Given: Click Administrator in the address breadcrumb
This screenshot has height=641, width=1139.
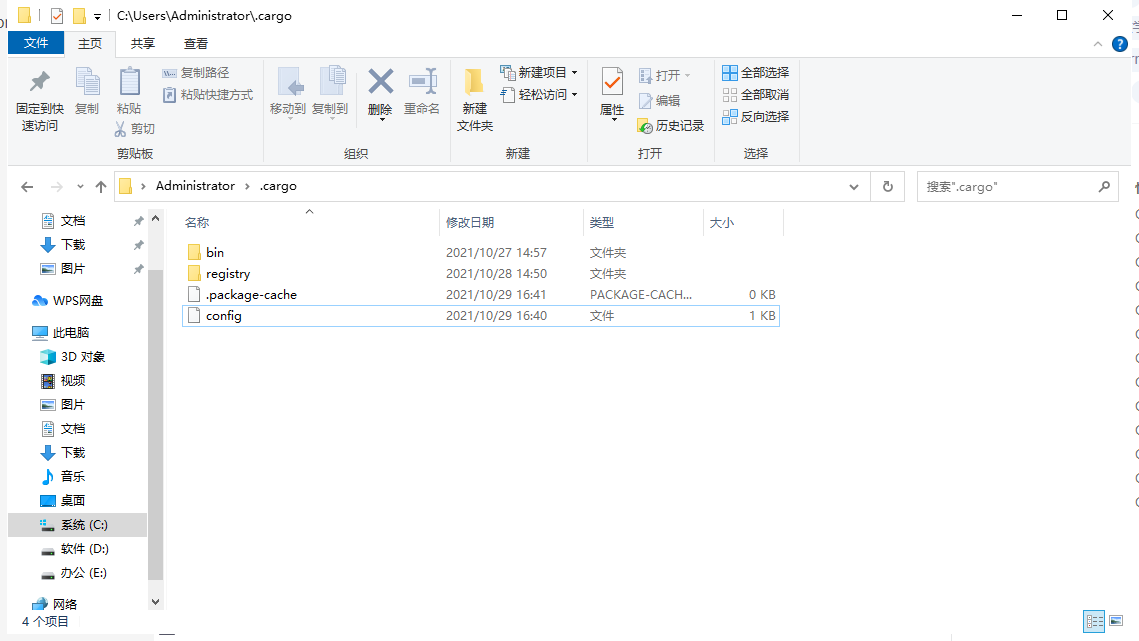Looking at the screenshot, I should tap(195, 186).
